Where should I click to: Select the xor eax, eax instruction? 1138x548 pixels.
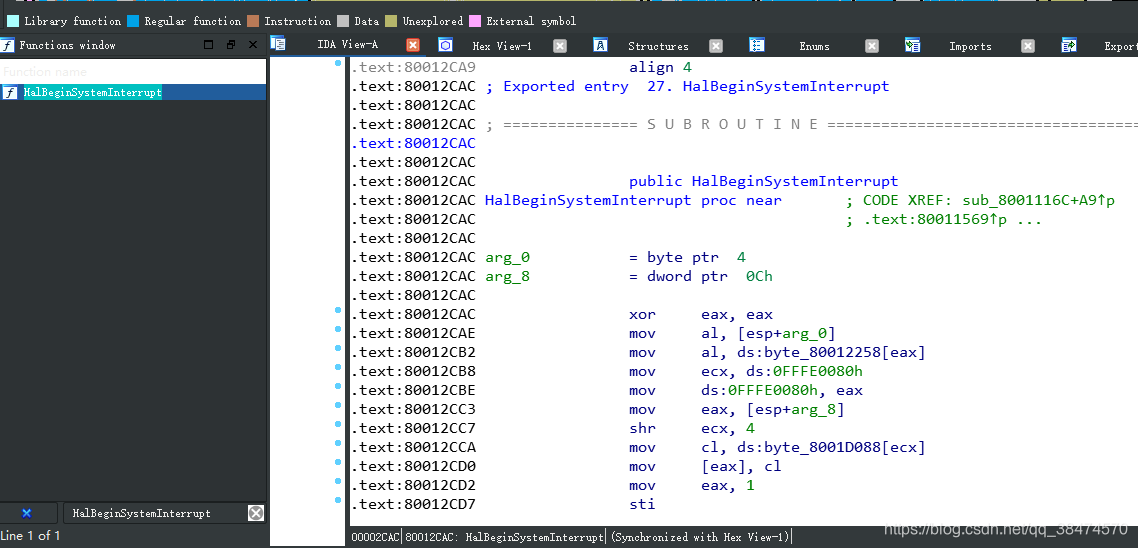coord(700,314)
